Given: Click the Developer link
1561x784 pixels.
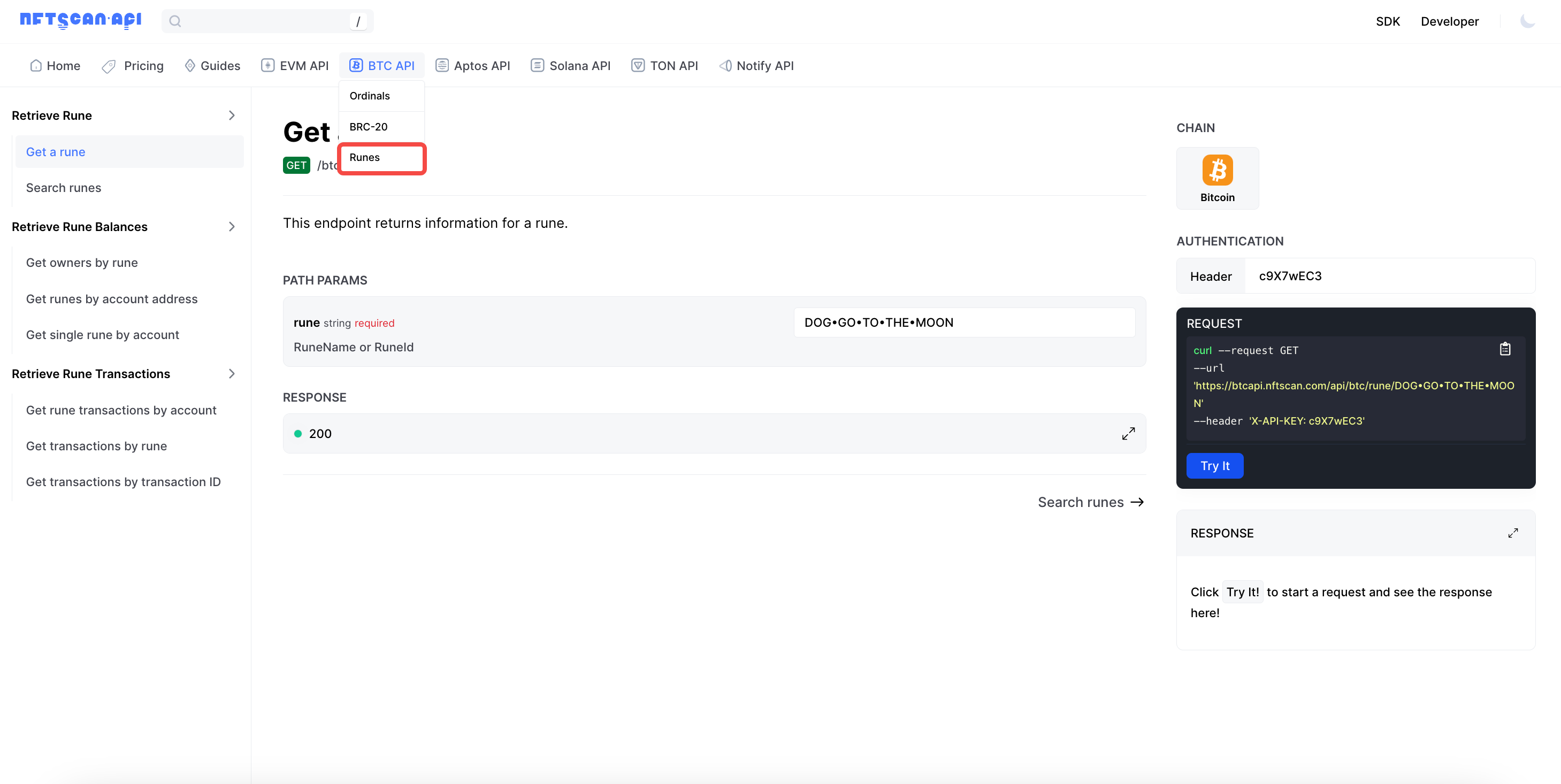Looking at the screenshot, I should tap(1450, 21).
